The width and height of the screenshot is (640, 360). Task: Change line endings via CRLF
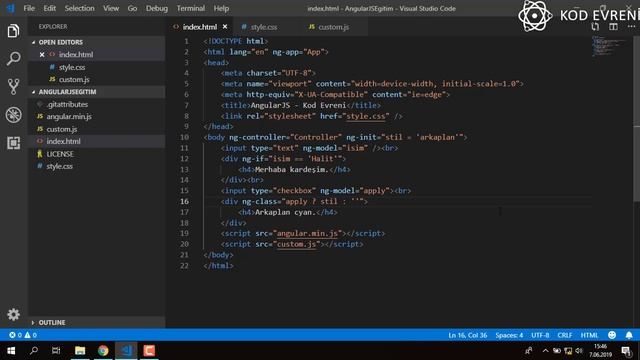[564, 335]
